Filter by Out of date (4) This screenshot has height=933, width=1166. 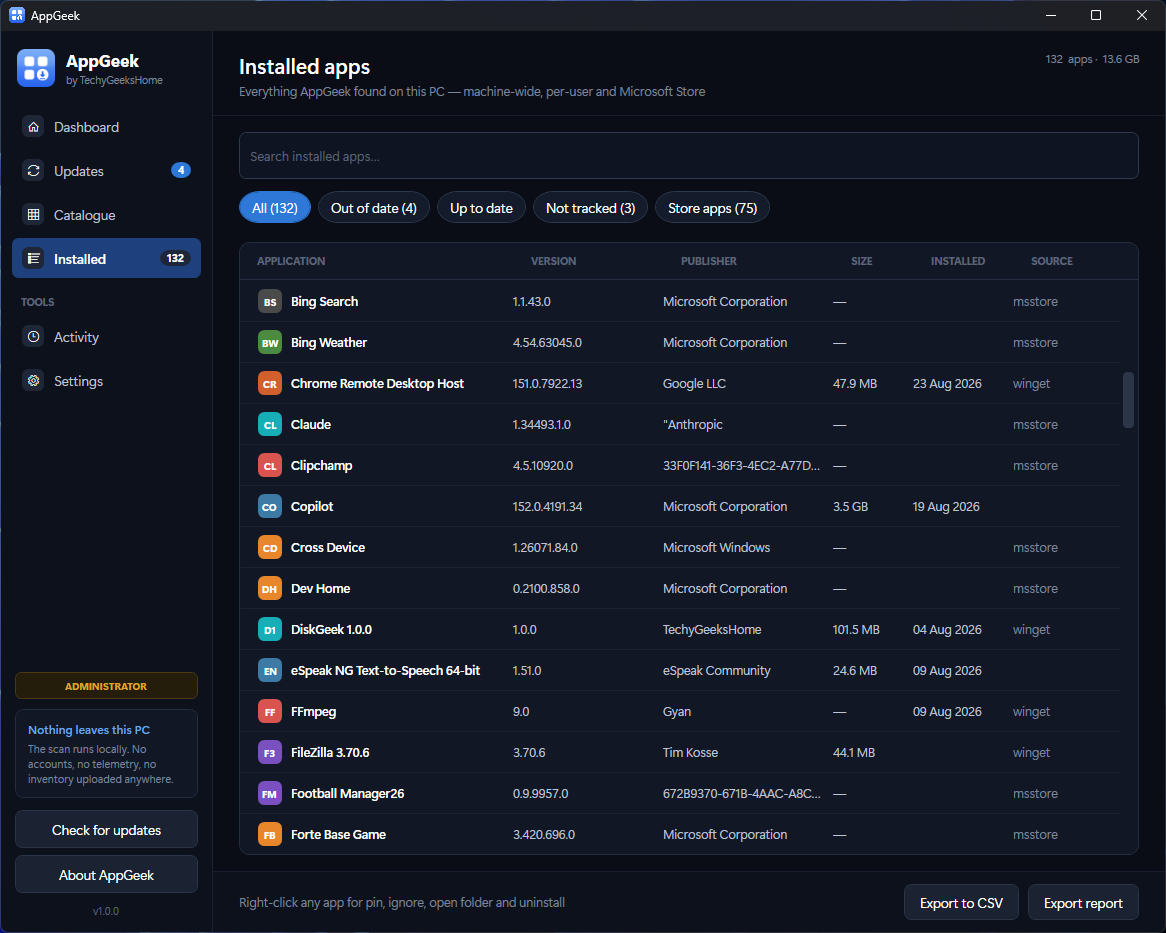(373, 208)
